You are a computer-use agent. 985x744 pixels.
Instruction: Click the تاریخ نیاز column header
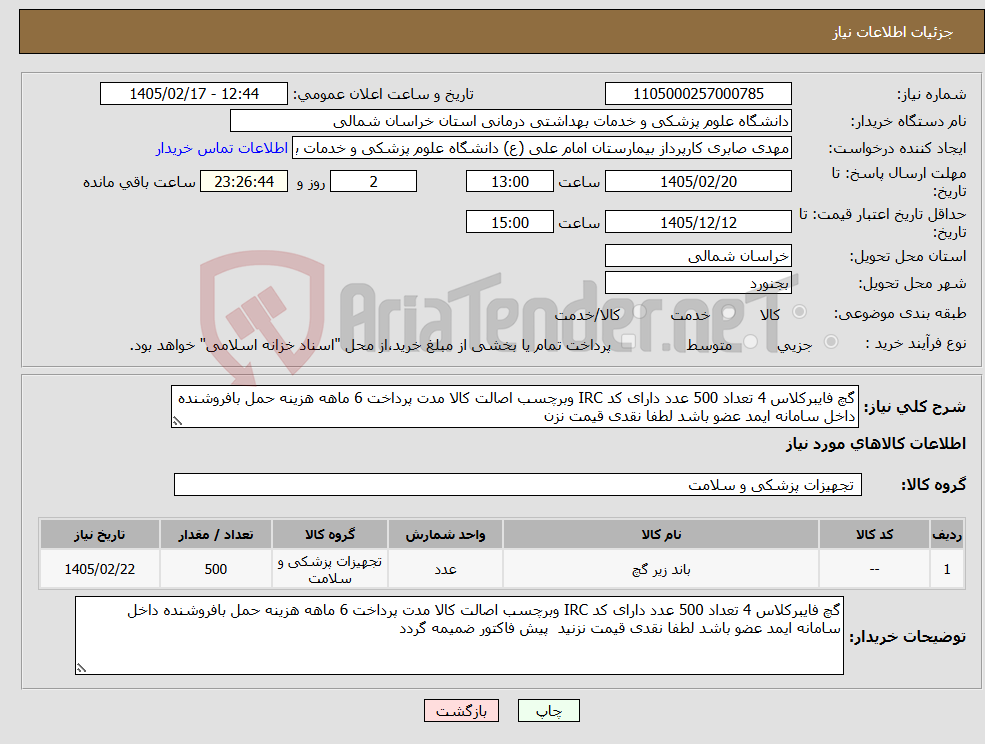99,535
